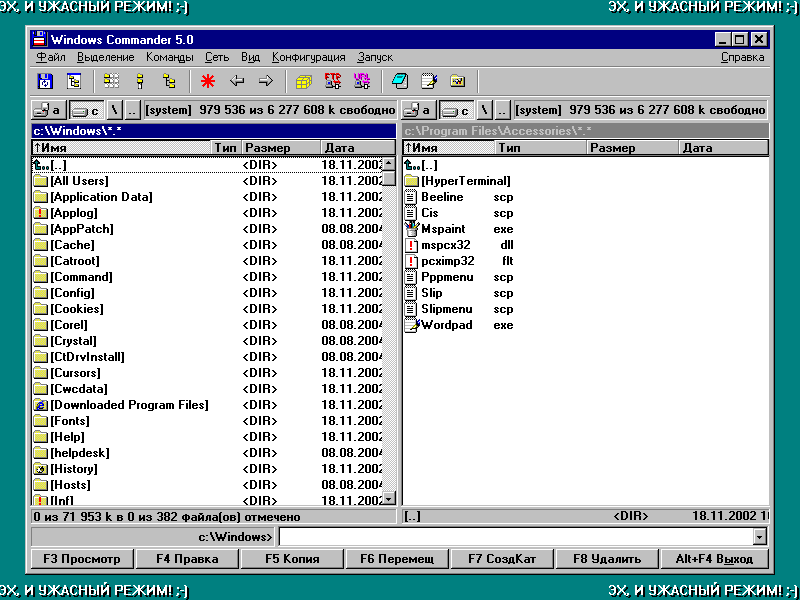This screenshot has width=800, height=600.
Task: Select the [Cursors] folder row
Action: click(x=207, y=373)
